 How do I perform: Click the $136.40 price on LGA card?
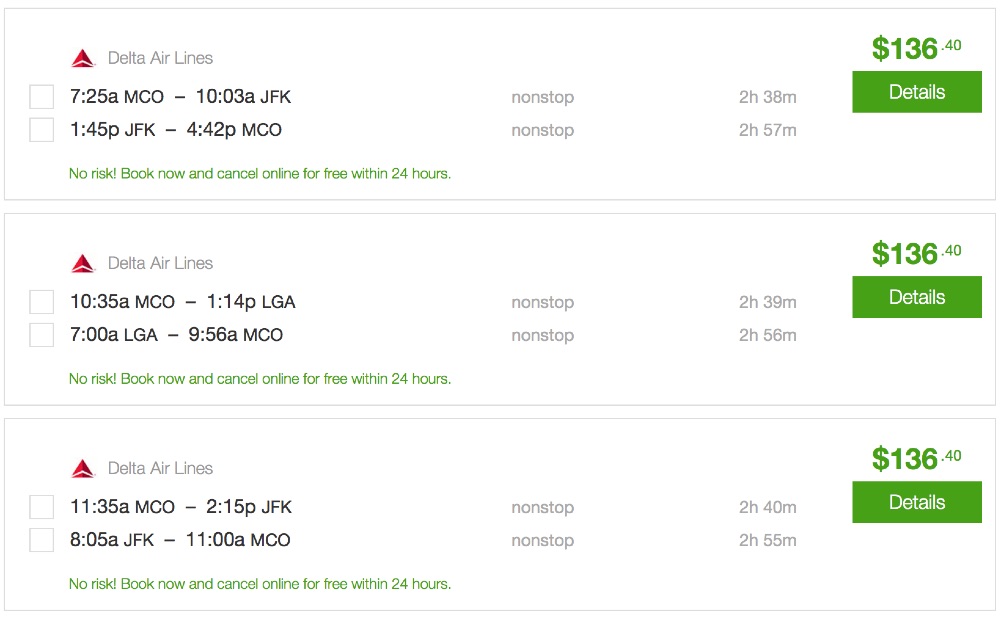tap(915, 253)
